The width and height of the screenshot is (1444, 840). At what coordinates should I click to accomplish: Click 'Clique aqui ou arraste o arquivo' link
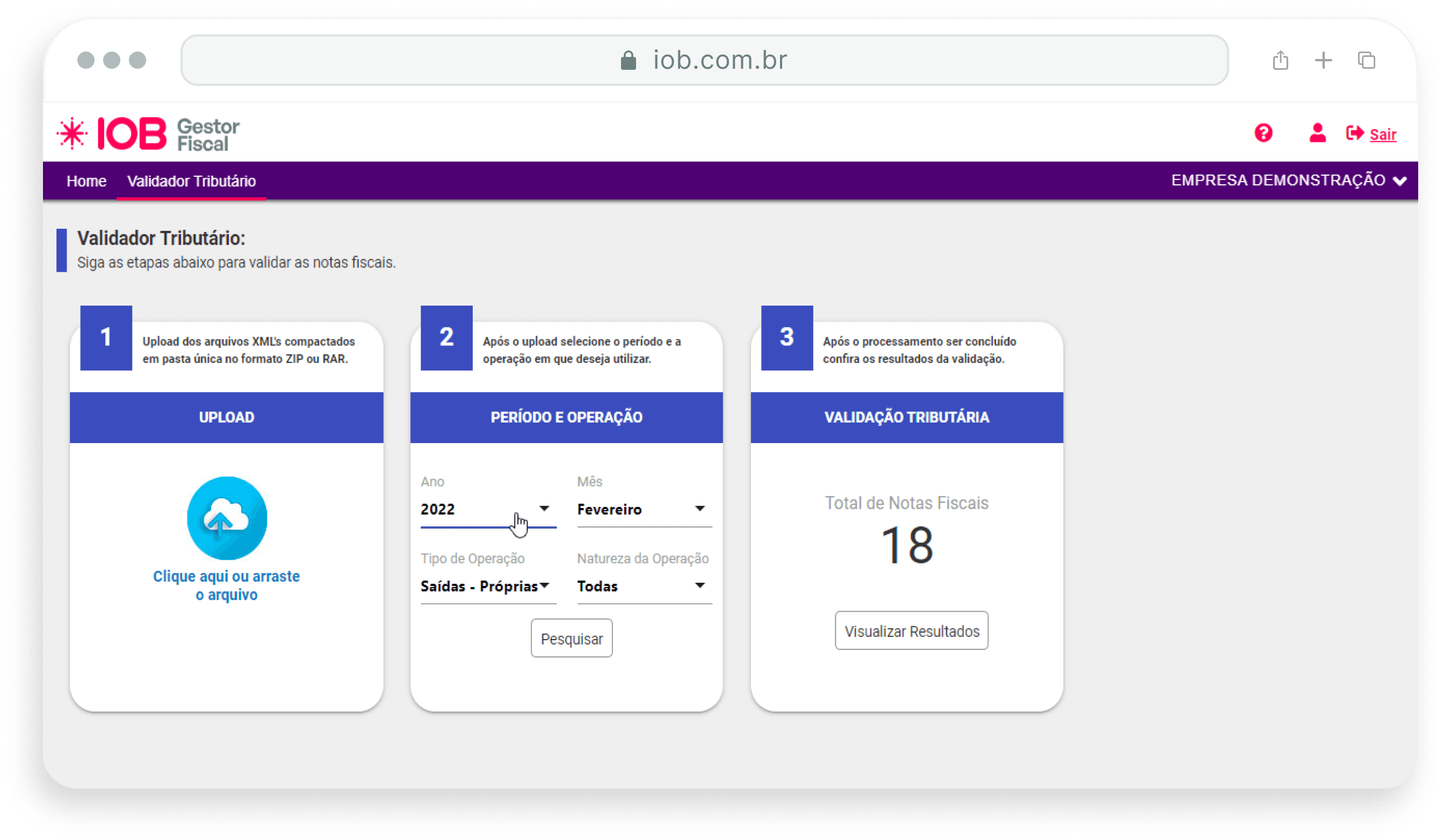[x=226, y=585]
